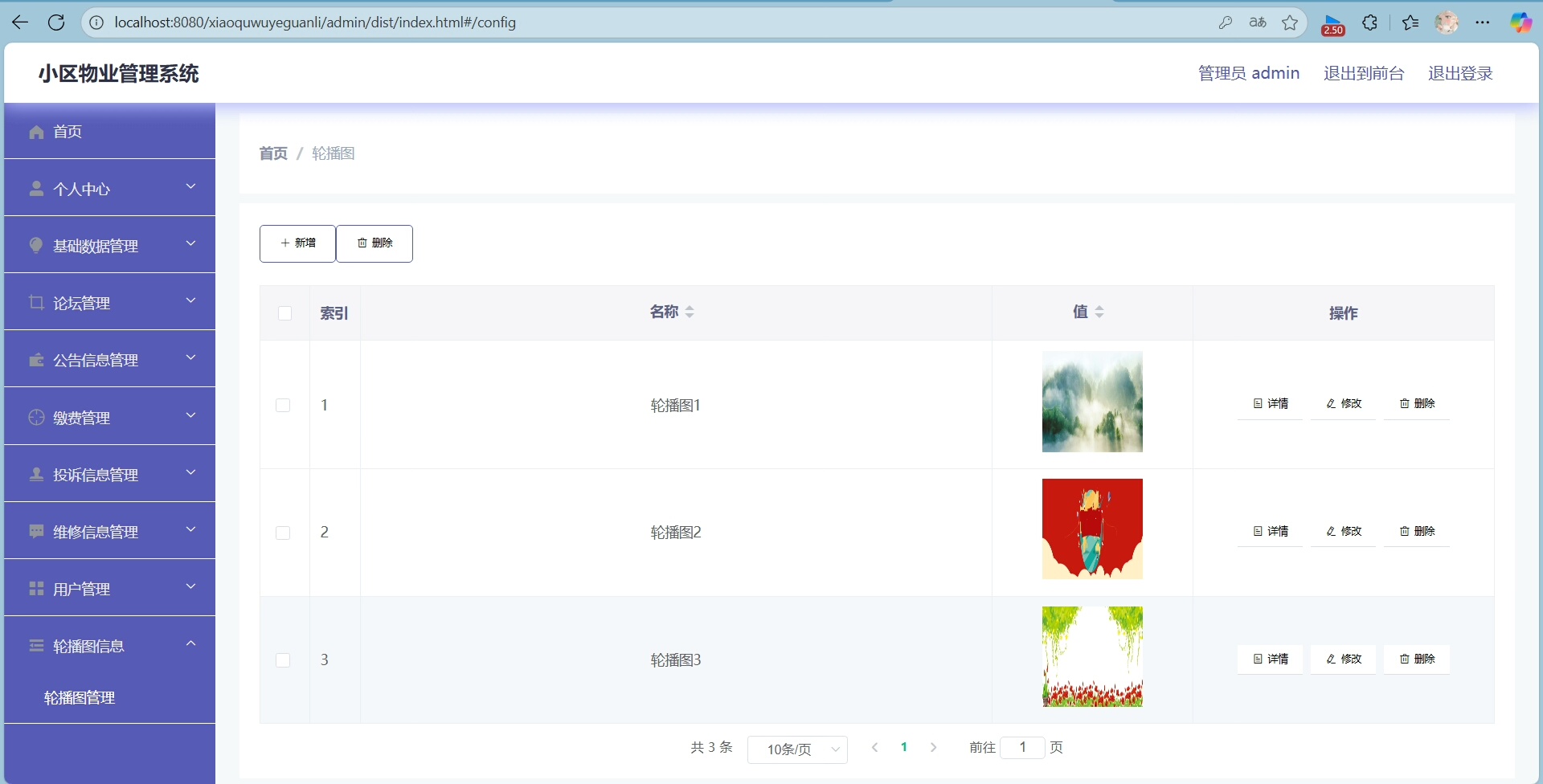1543x784 pixels.
Task: Click the list icon beside 轮播图信息
Action: point(36,646)
